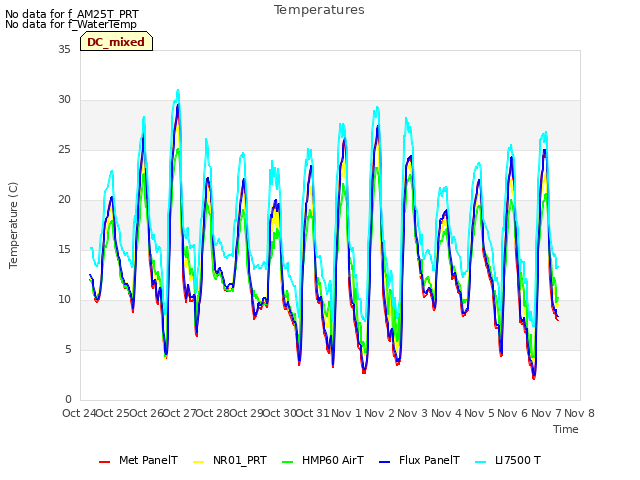This screenshot has height=480, width=640.
Task: Click the 0 y-axis tick label
Action: (x=68, y=400)
